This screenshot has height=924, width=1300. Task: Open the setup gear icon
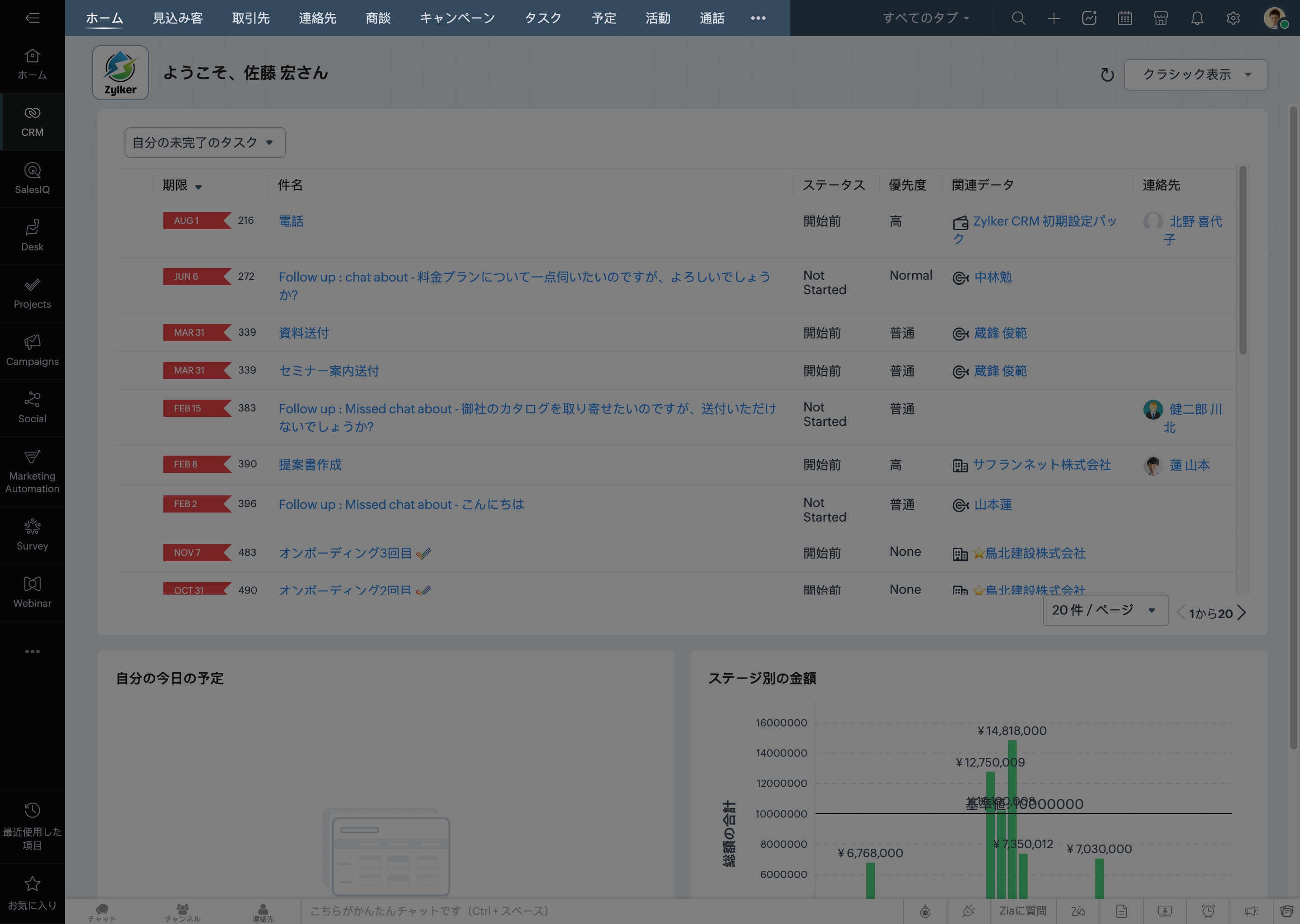click(1233, 18)
